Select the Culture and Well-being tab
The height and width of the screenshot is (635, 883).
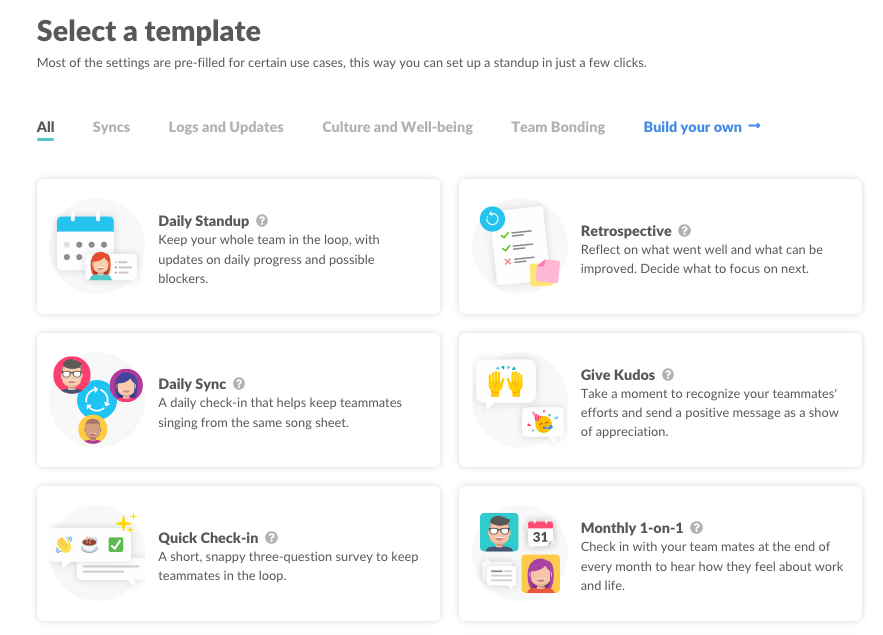click(x=397, y=127)
